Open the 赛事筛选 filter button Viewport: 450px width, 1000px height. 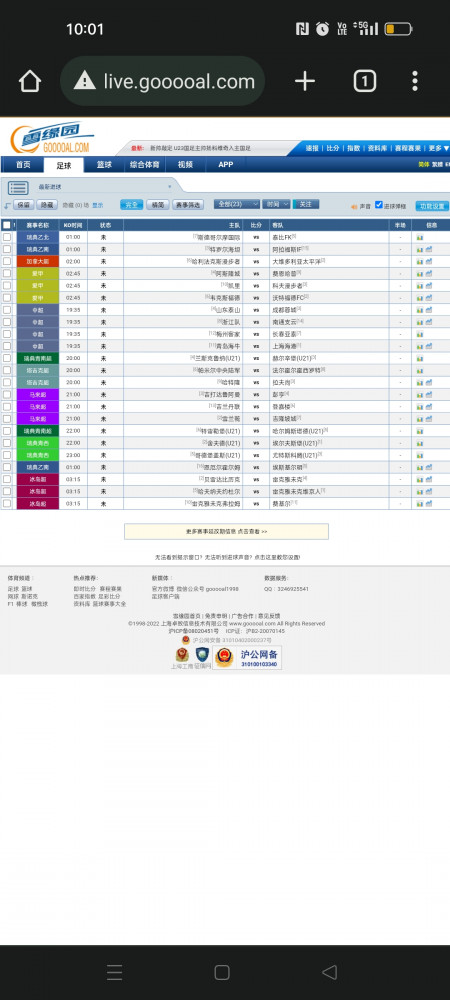(187, 205)
